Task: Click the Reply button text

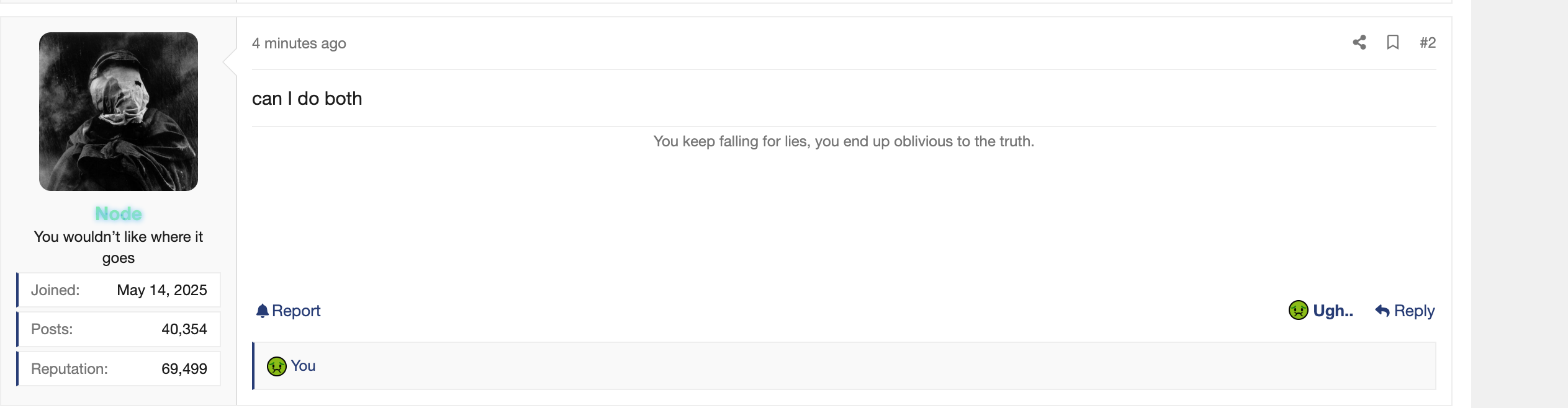Action: click(x=1414, y=311)
